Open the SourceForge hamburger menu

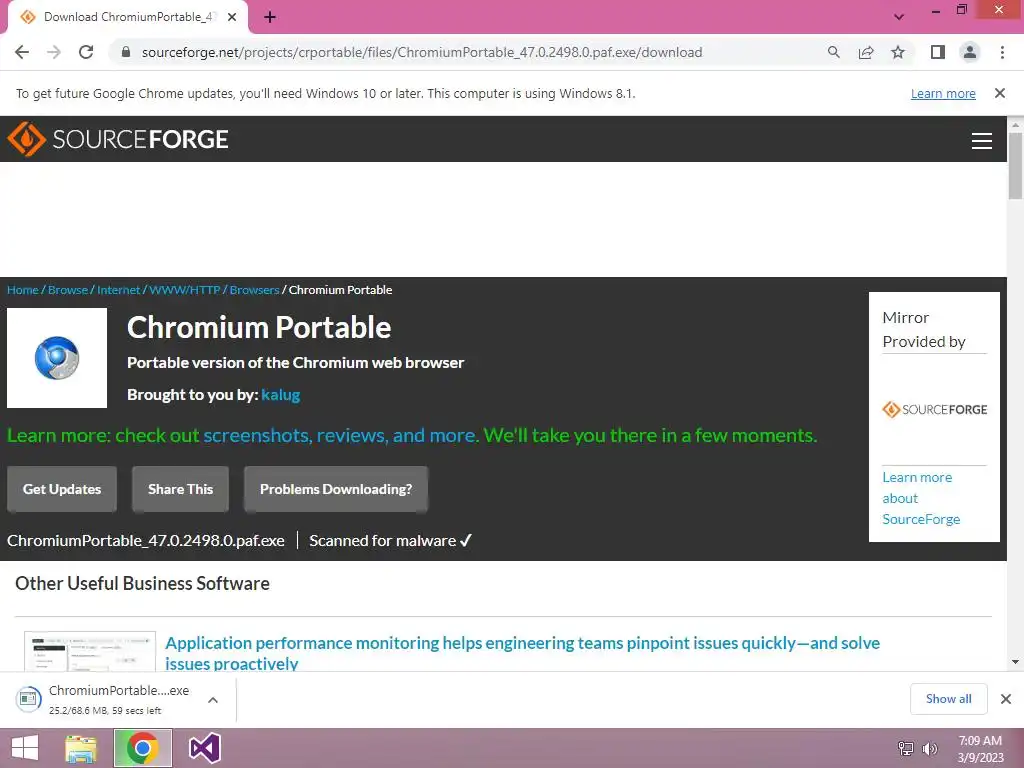982,140
